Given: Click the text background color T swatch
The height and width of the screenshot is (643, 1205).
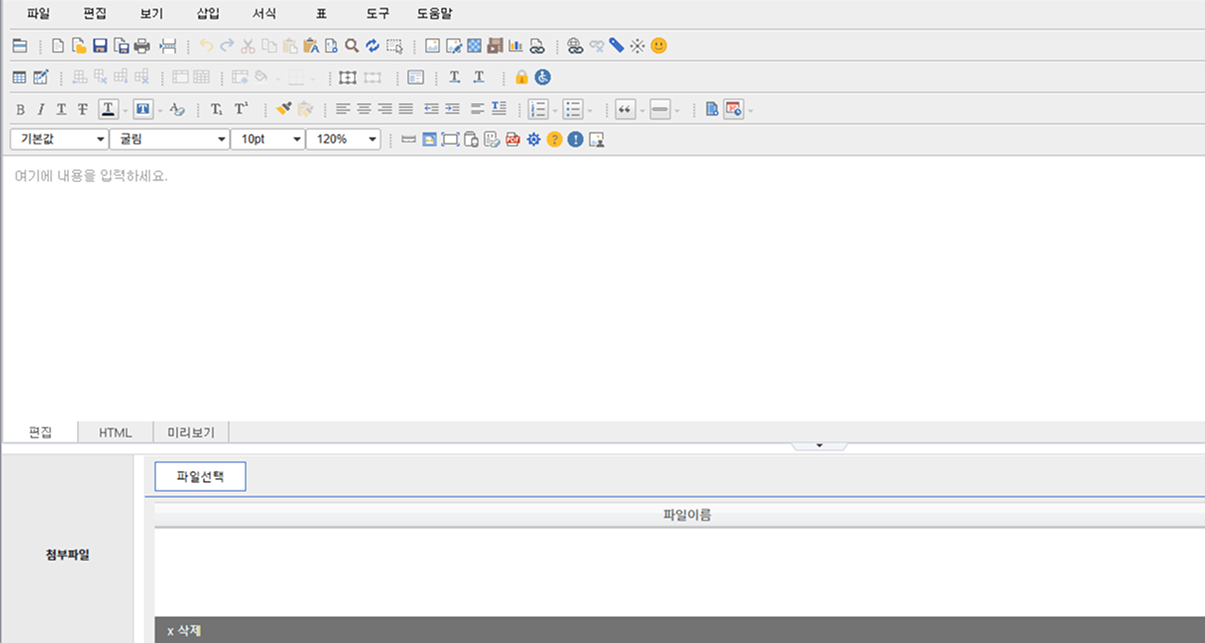Looking at the screenshot, I should click(143, 109).
